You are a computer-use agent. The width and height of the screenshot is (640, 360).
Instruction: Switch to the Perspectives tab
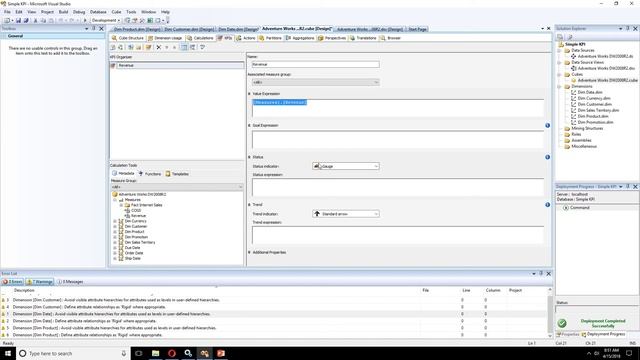tap(332, 38)
